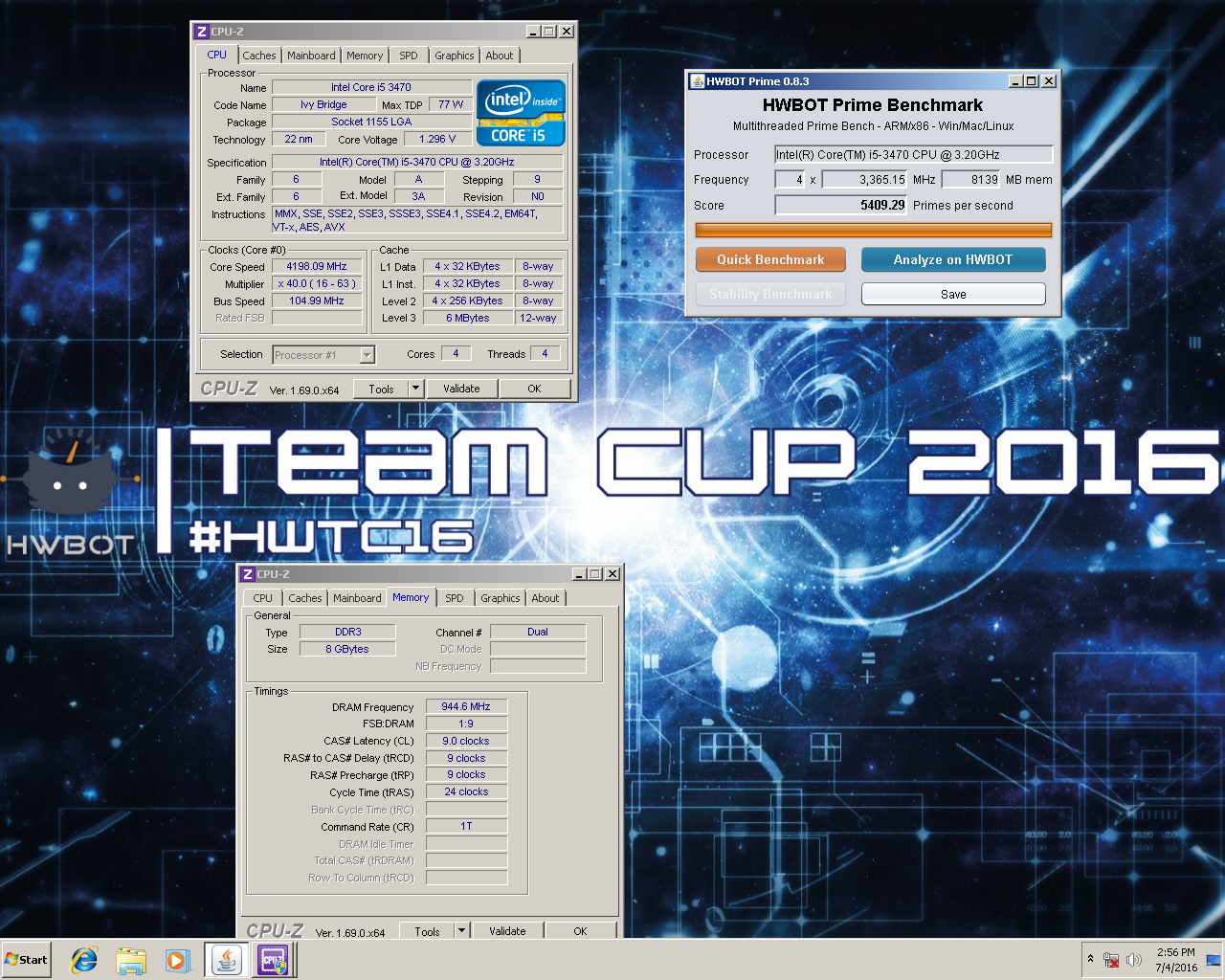Click OK in lower CPU-Z window
The height and width of the screenshot is (980, 1225).
580,931
